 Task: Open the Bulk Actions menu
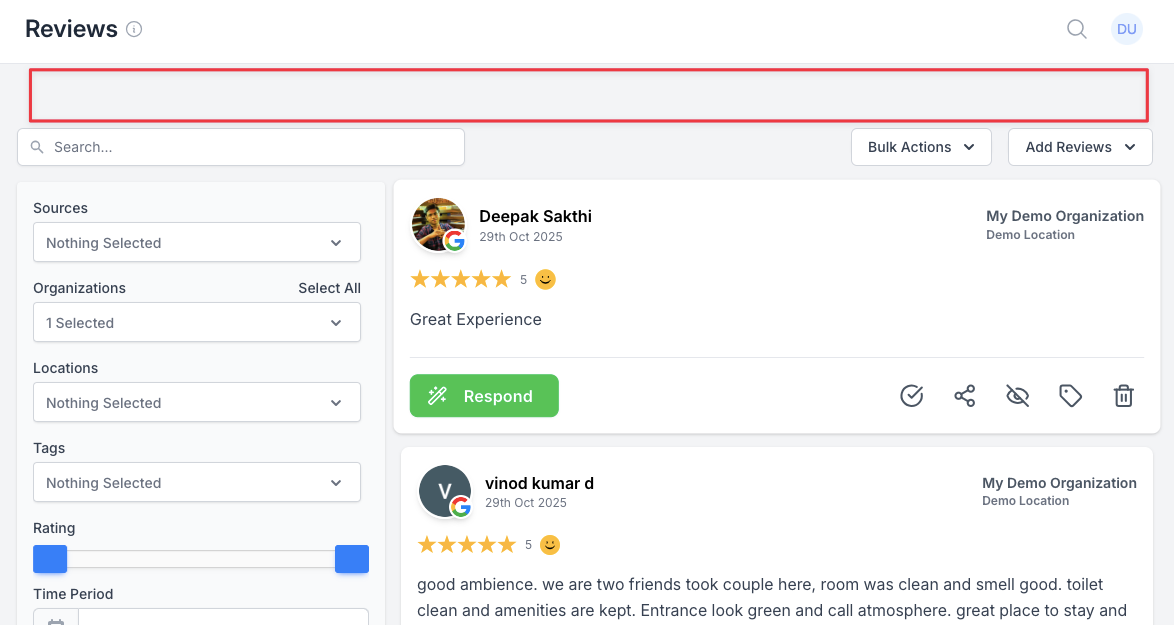tap(921, 147)
